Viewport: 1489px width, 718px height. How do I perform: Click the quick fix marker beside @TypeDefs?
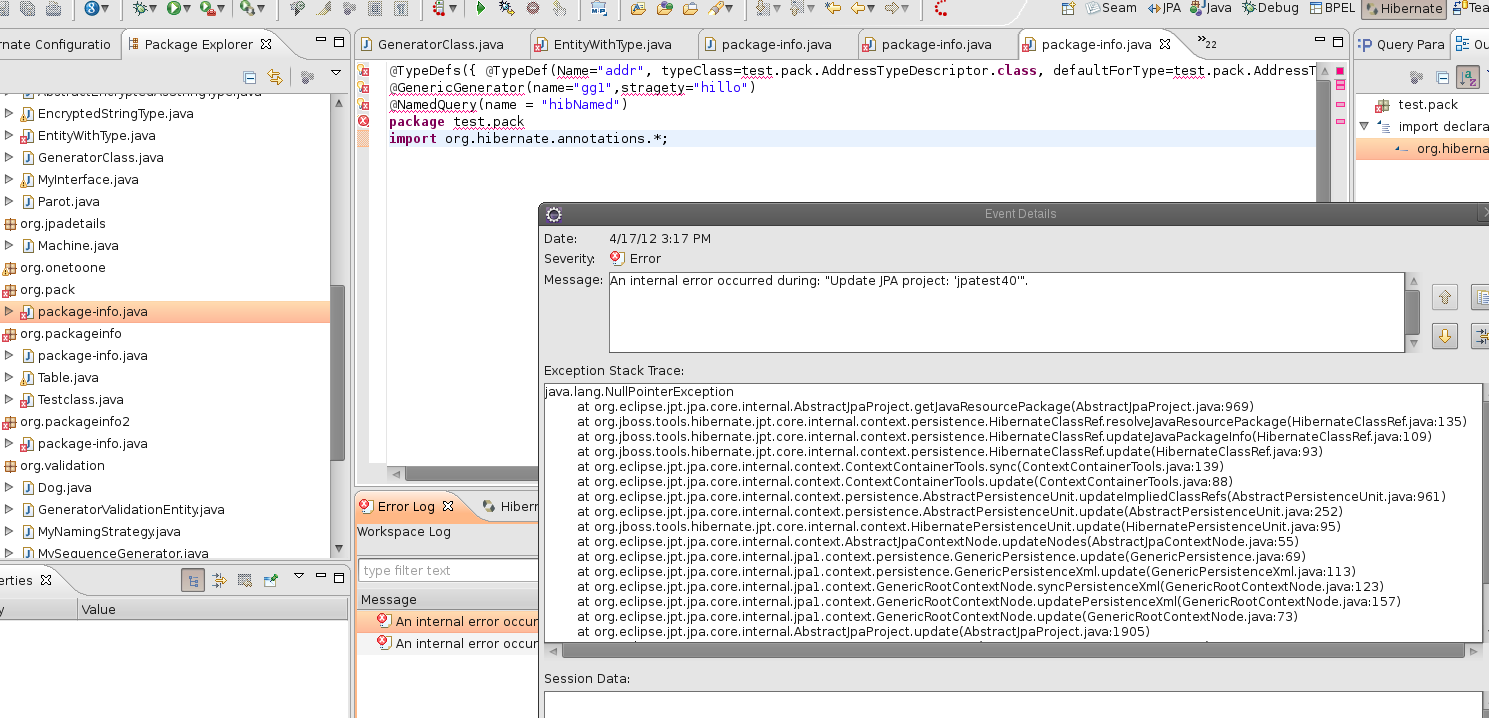tap(365, 71)
